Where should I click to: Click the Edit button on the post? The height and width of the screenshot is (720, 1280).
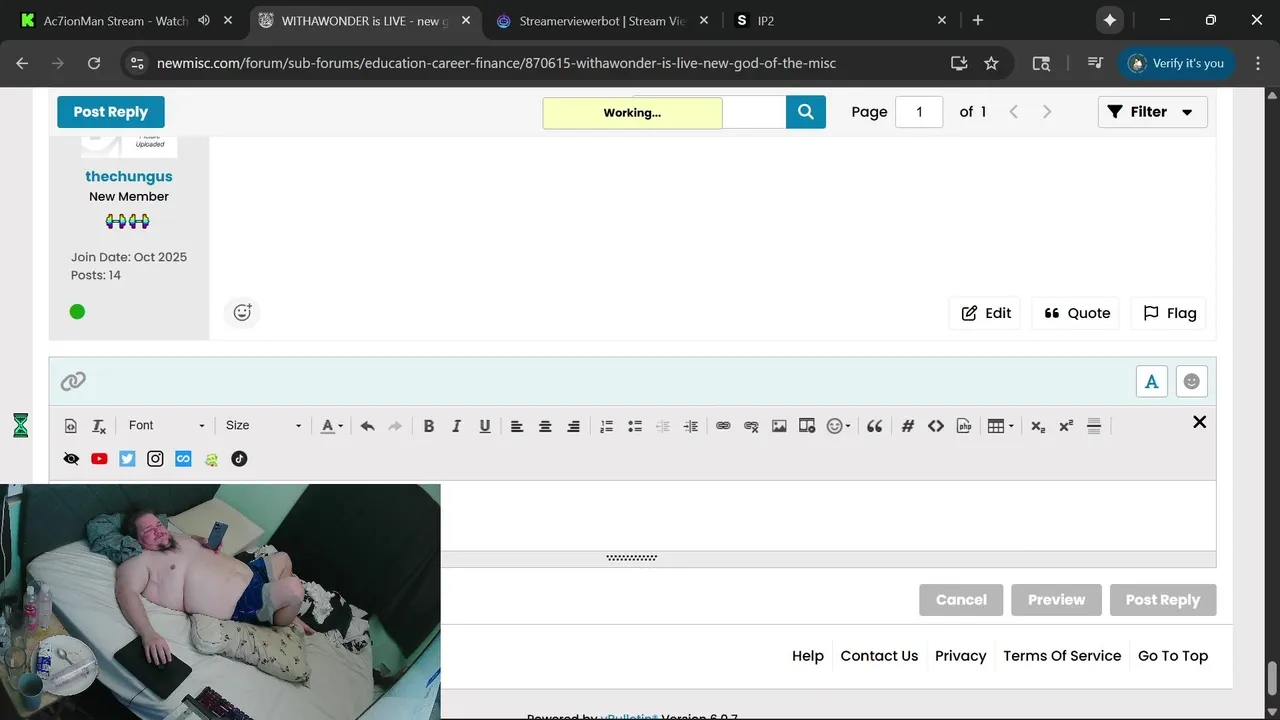tap(985, 313)
